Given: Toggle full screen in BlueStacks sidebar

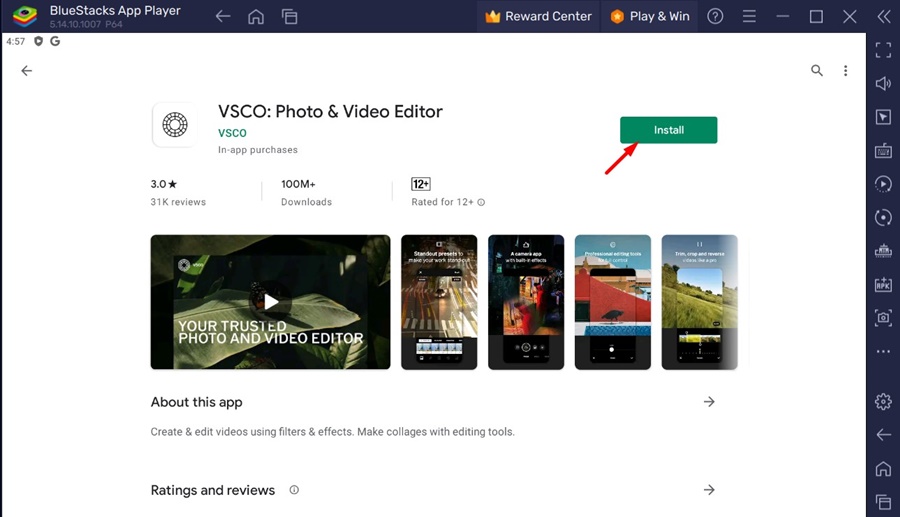Looking at the screenshot, I should coord(883,50).
